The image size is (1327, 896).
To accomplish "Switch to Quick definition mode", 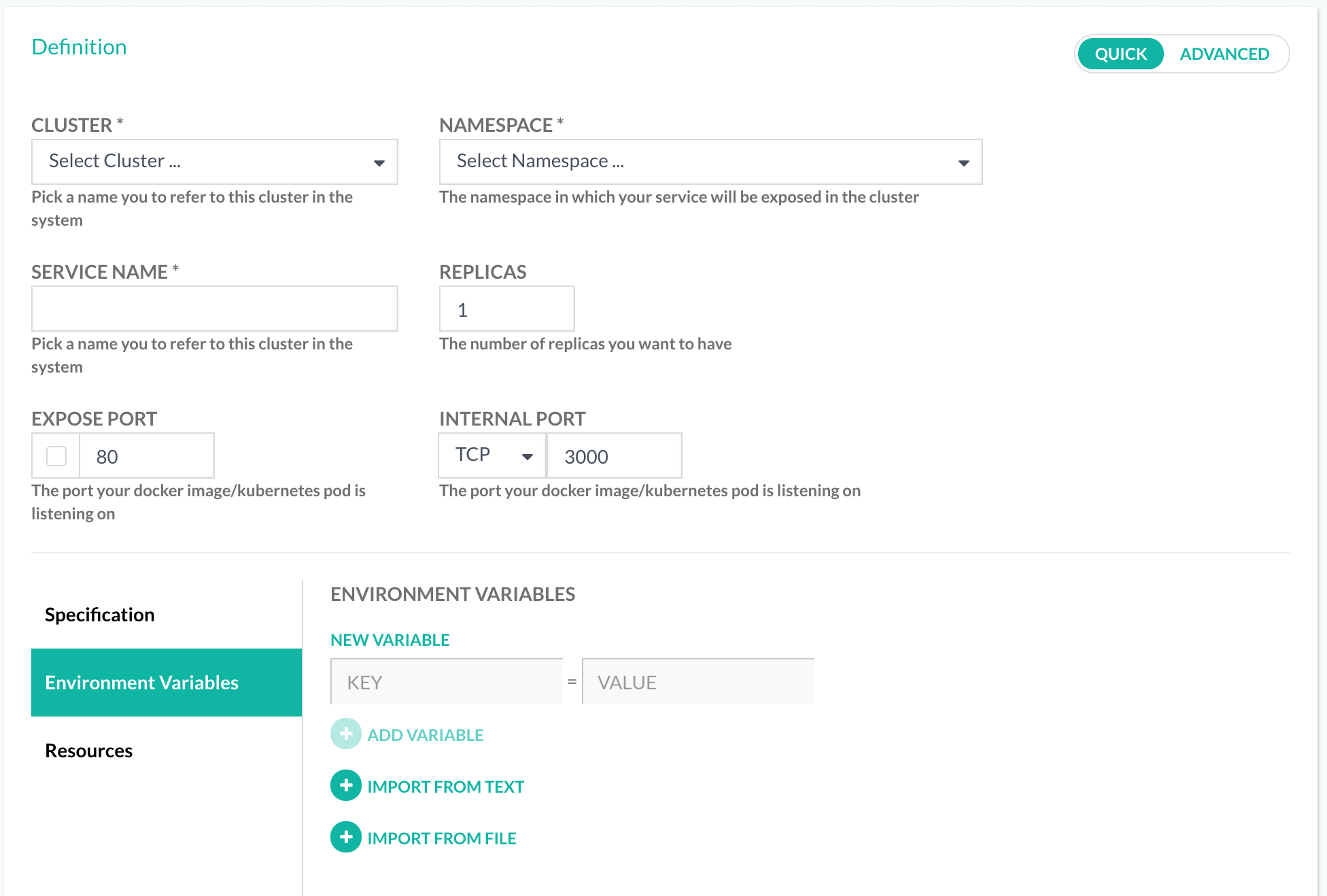I will 1120,54.
